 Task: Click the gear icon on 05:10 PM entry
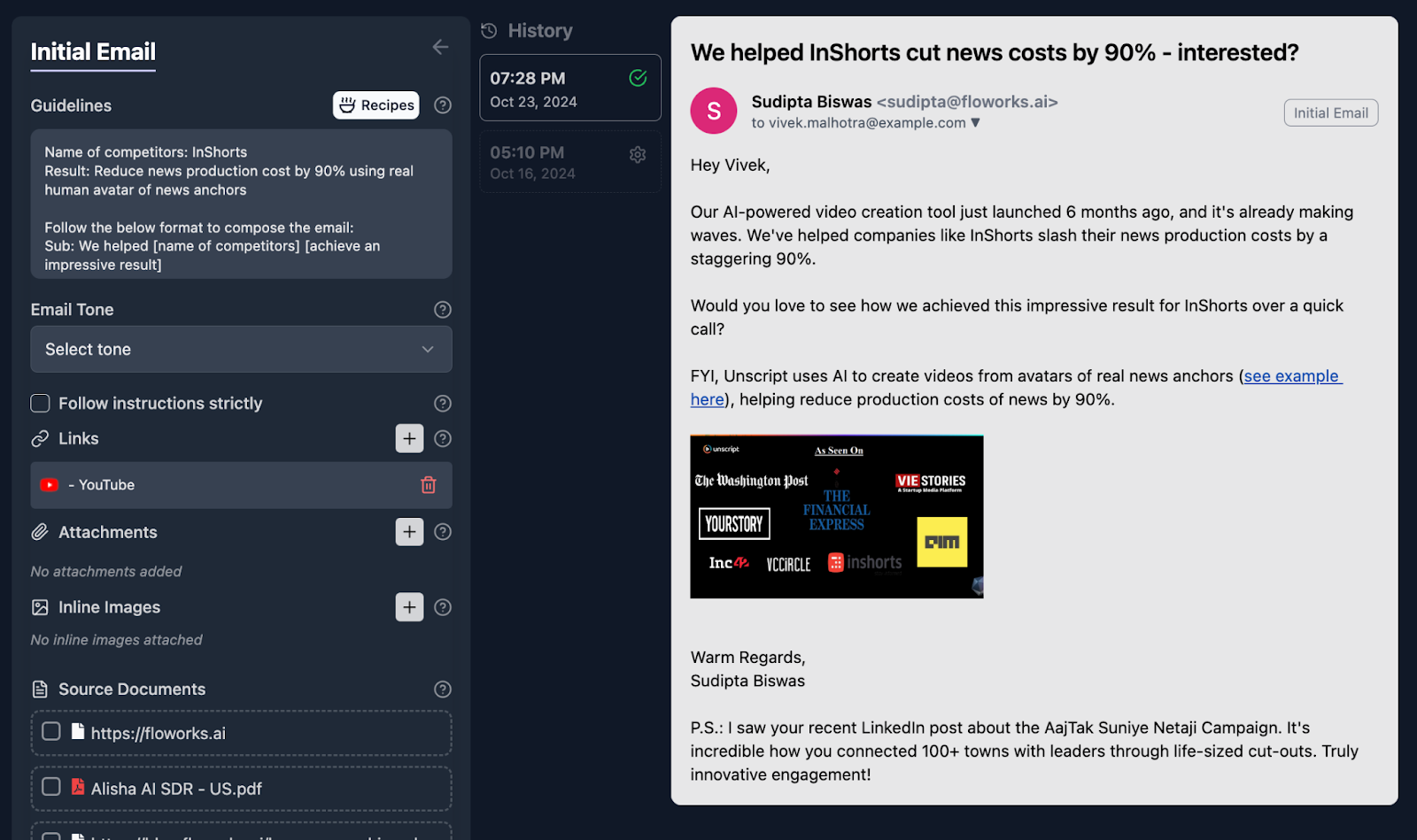[x=638, y=155]
